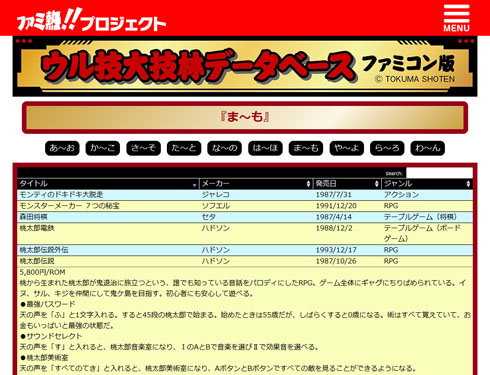This screenshot has height=375, width=490.
Task: Go to the ら～ろ index page
Action: click(x=387, y=148)
